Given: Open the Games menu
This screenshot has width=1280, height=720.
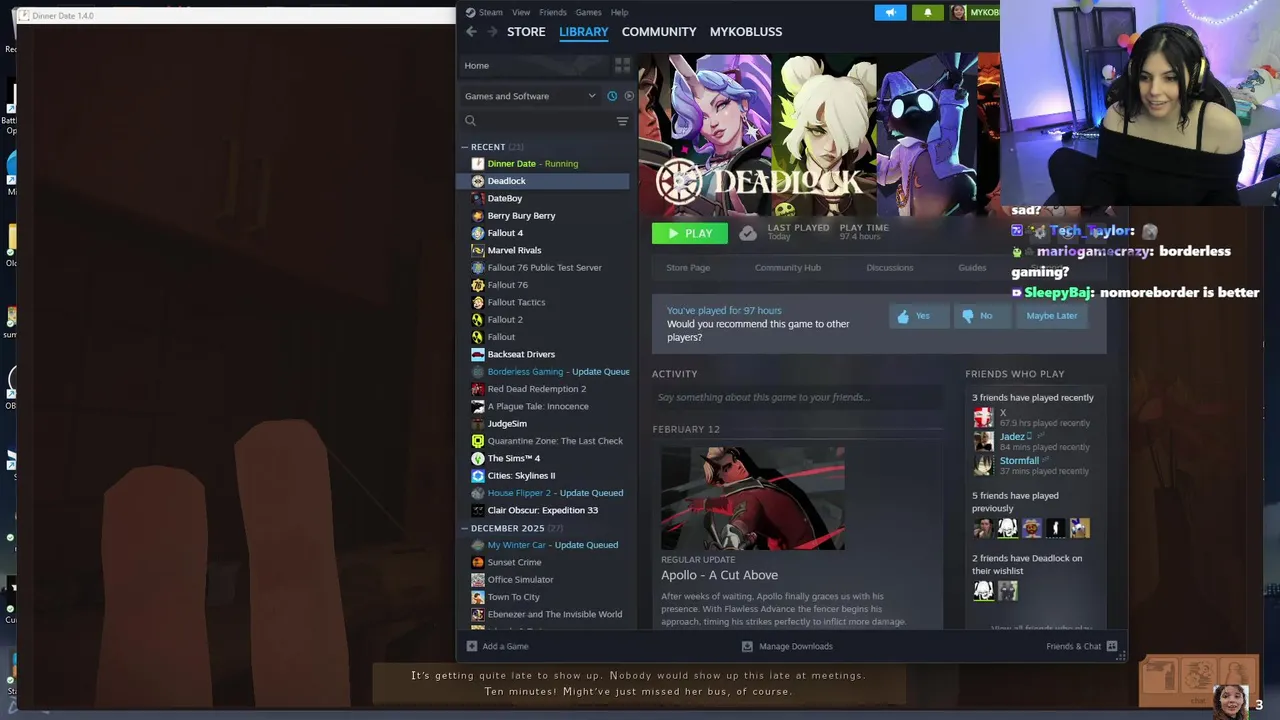Looking at the screenshot, I should click(x=588, y=12).
